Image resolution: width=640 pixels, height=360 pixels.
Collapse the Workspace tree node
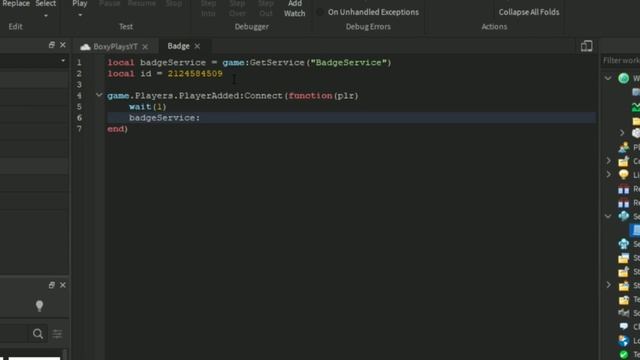coord(608,78)
